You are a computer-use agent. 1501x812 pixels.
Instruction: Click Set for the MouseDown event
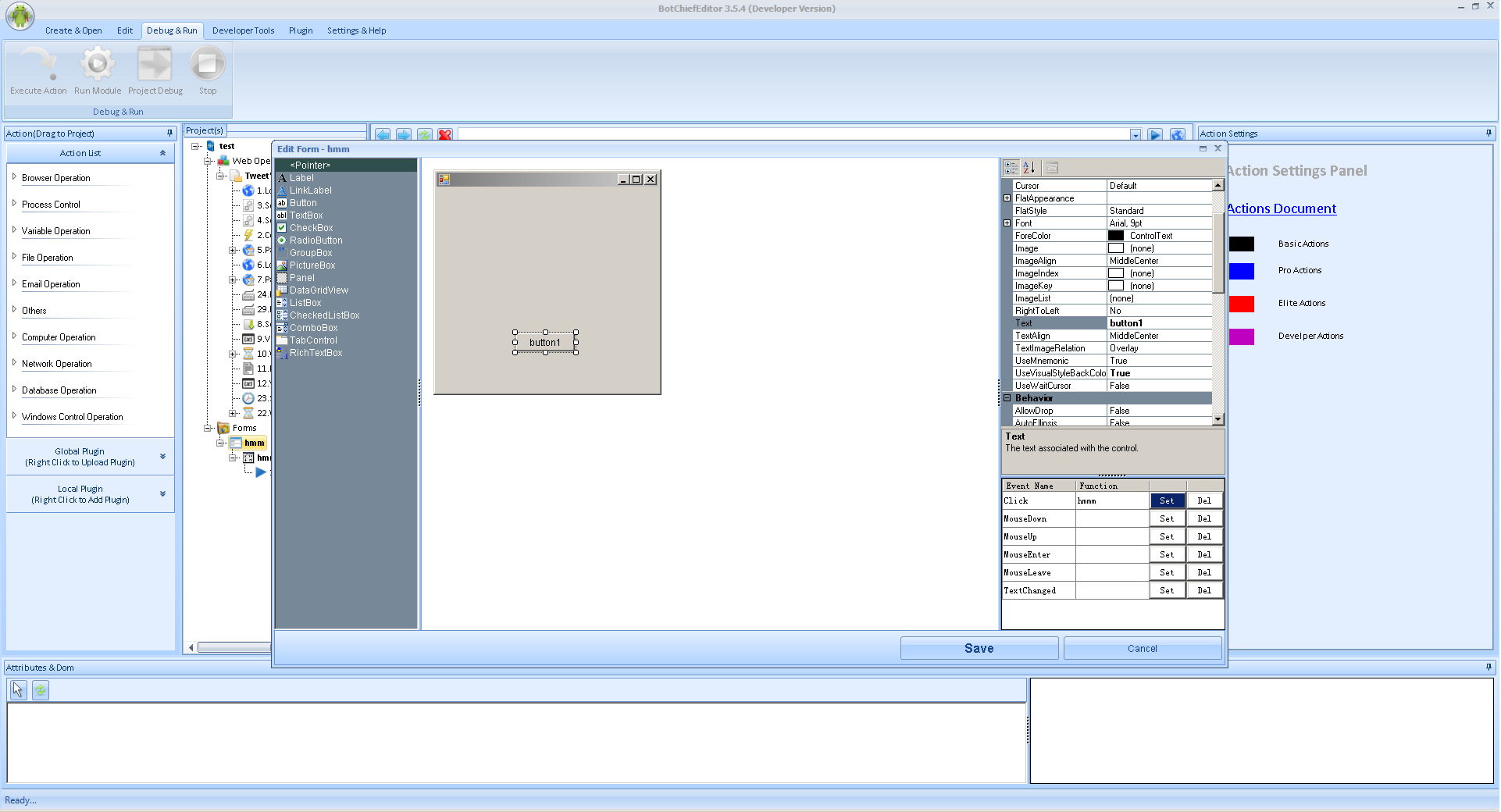click(x=1167, y=519)
